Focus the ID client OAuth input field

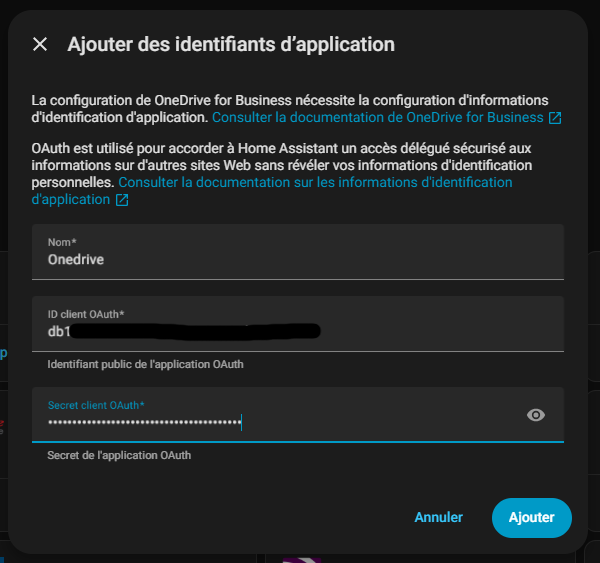pyautogui.click(x=297, y=331)
